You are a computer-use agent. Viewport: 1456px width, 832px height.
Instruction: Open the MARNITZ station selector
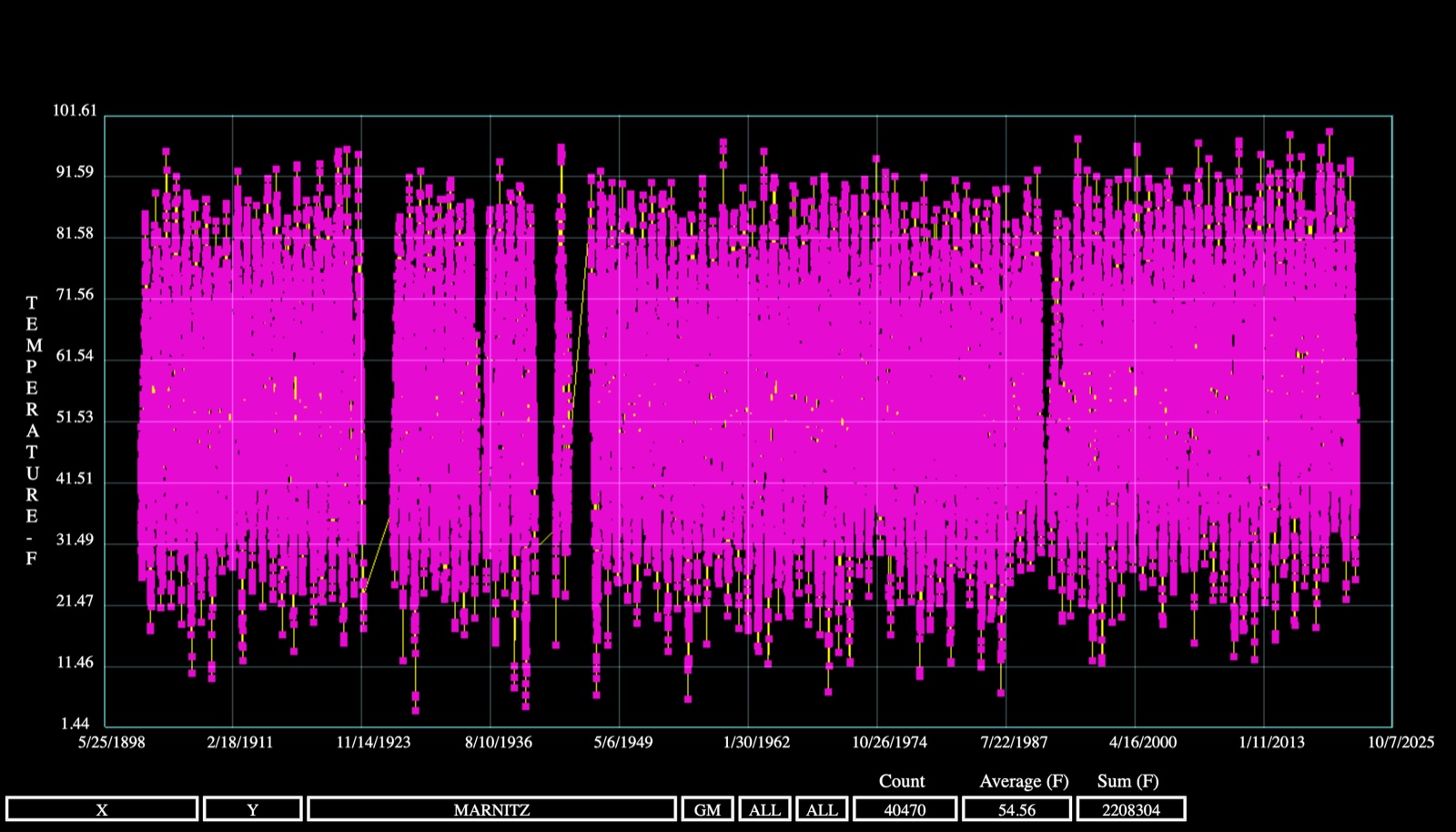point(491,809)
